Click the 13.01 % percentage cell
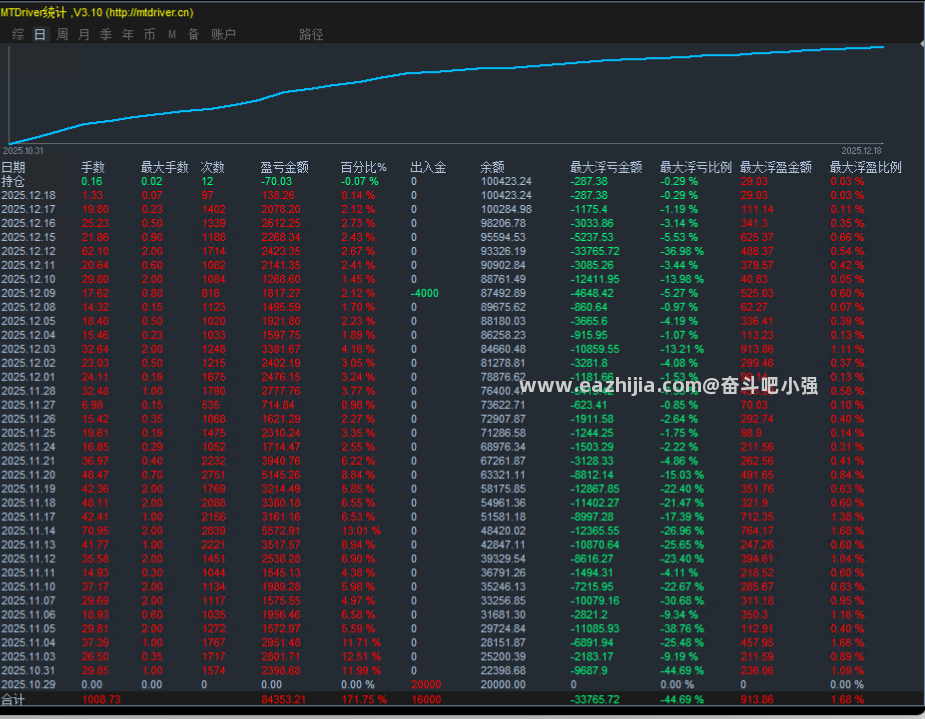The image size is (925, 719). [361, 531]
